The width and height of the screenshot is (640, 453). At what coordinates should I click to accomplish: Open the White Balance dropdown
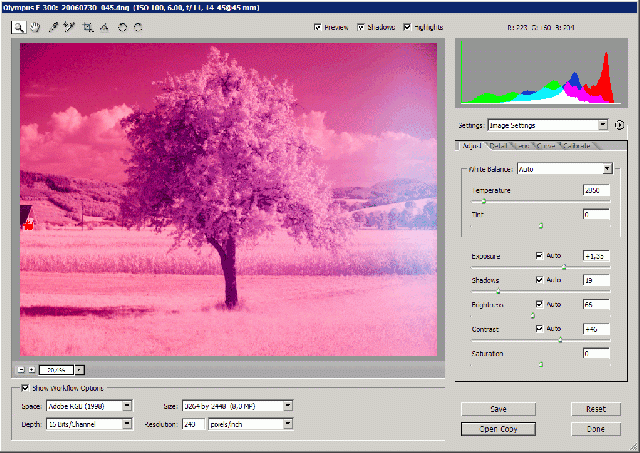pos(606,169)
